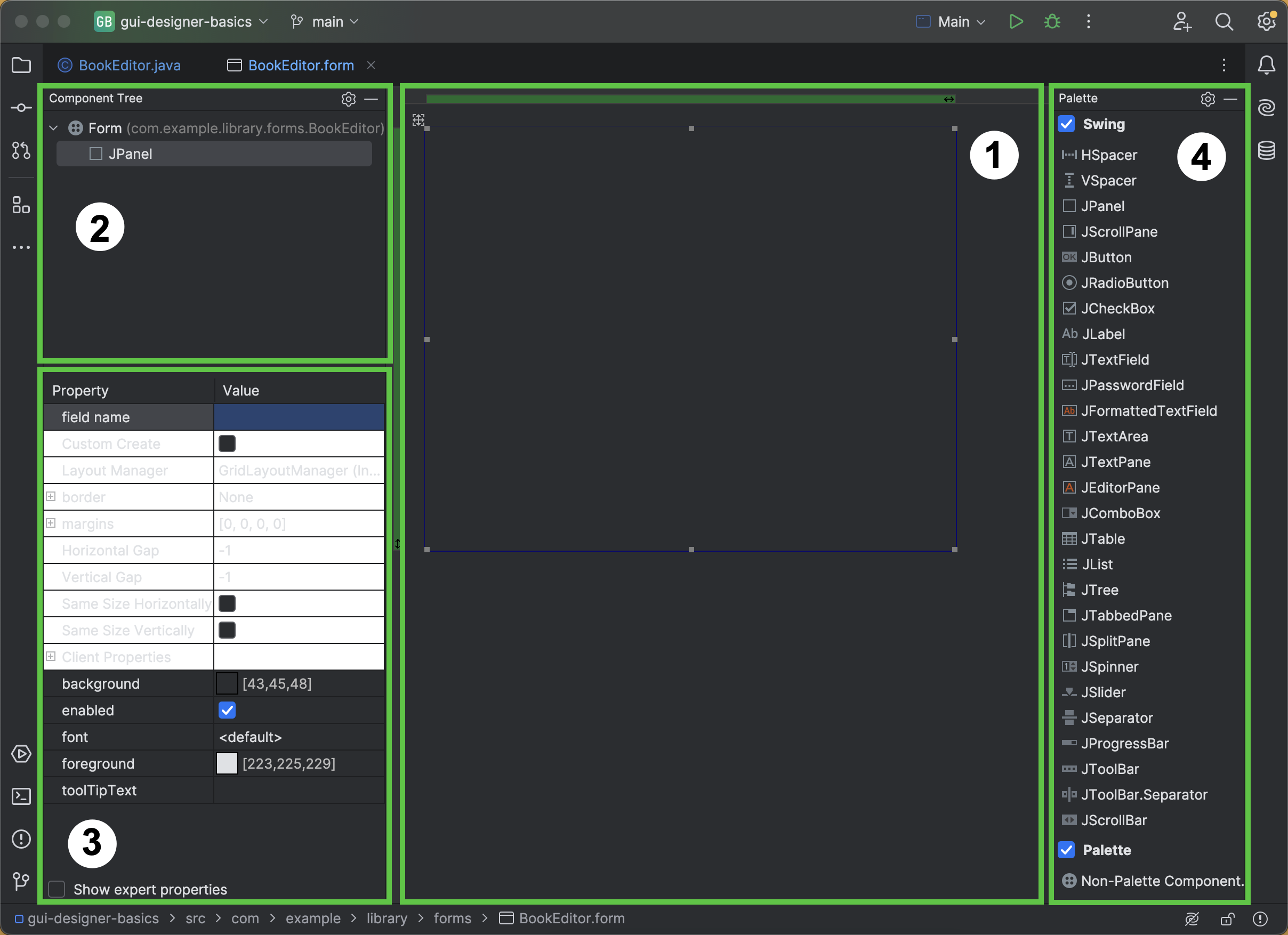Screen dimensions: 1288x935
Task: Switch to the BookEditor.java tab
Action: pos(129,65)
